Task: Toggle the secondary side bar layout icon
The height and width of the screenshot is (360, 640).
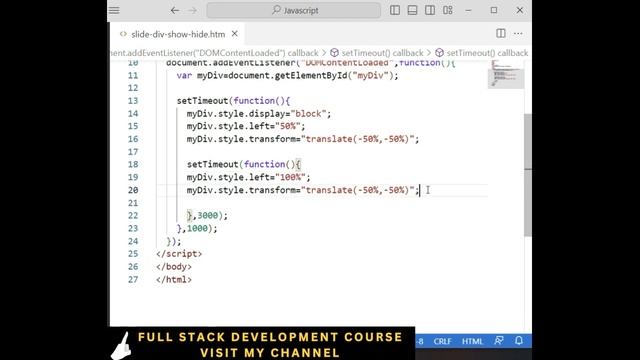Action: (430, 10)
